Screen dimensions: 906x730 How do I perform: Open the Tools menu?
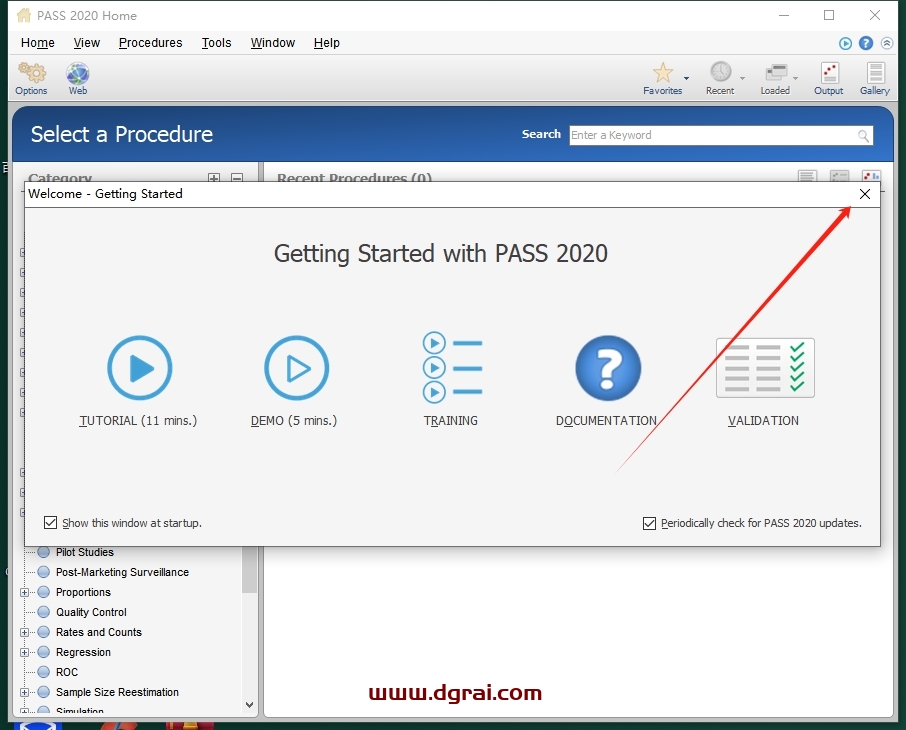(216, 43)
